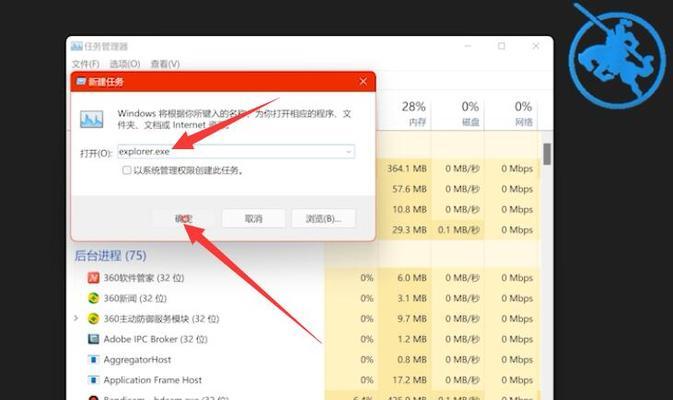
Task: Sort by the 内存 column header
Action: coord(406,113)
